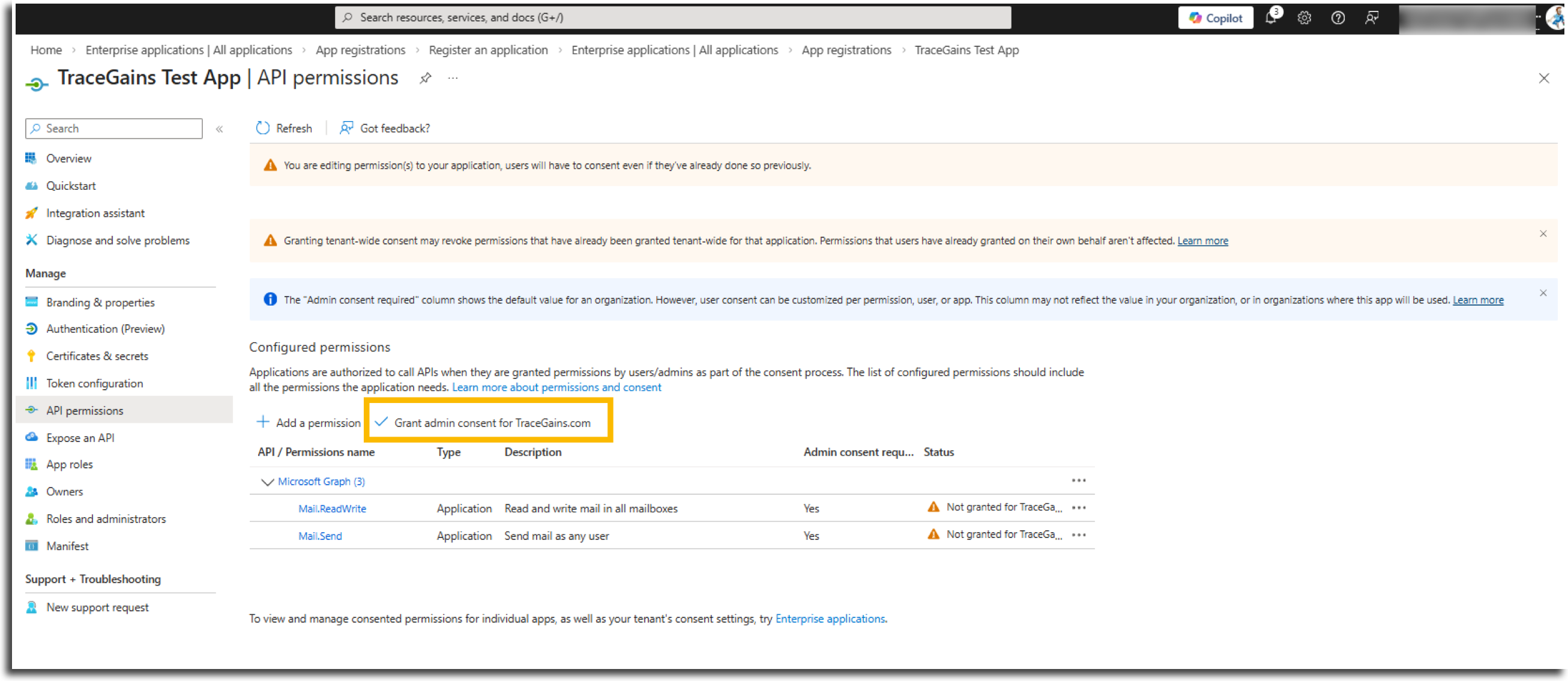Open App roles
This screenshot has width=1568, height=681.
pos(70,465)
